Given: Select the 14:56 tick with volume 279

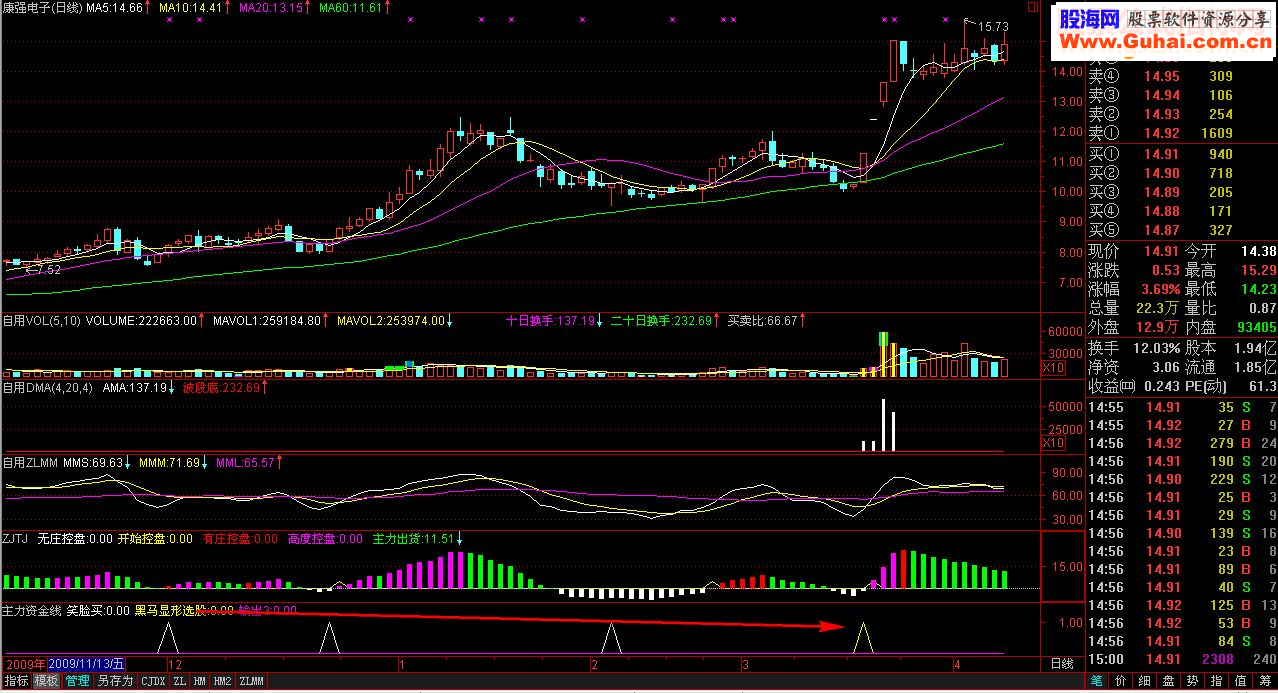Looking at the screenshot, I should click(1182, 443).
